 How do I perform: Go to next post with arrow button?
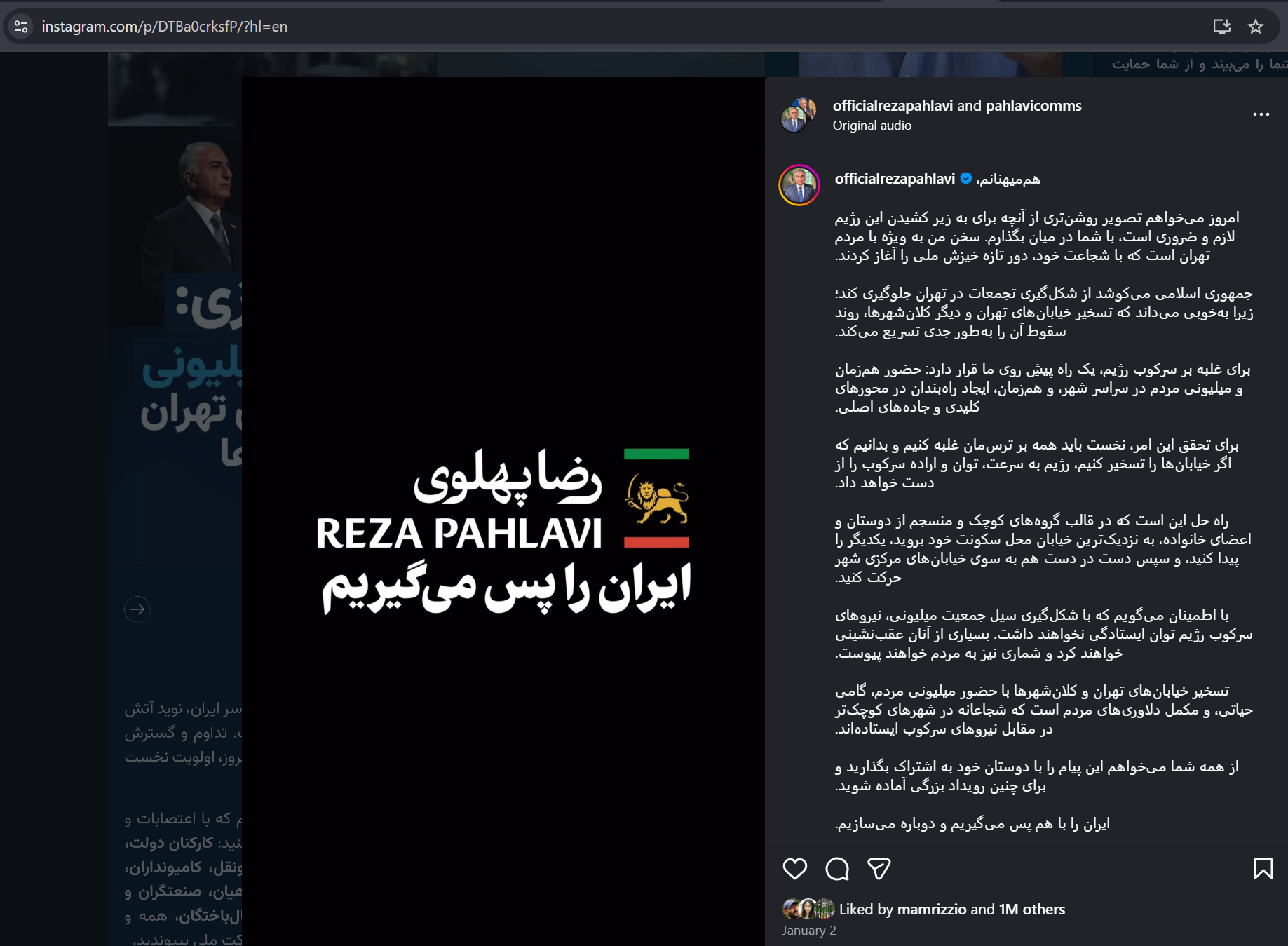pos(137,609)
